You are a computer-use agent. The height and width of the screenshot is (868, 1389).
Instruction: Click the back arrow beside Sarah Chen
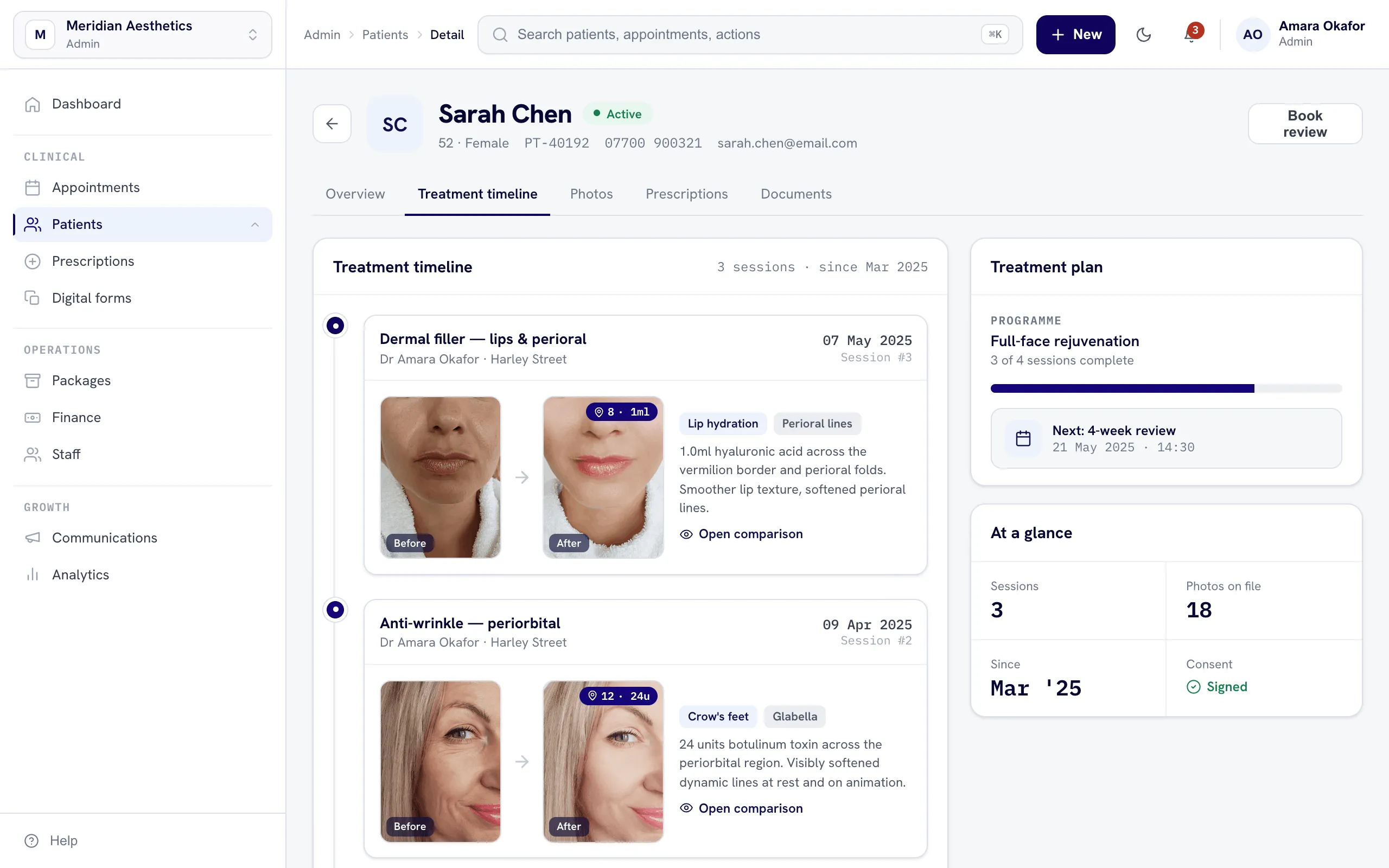tap(332, 124)
